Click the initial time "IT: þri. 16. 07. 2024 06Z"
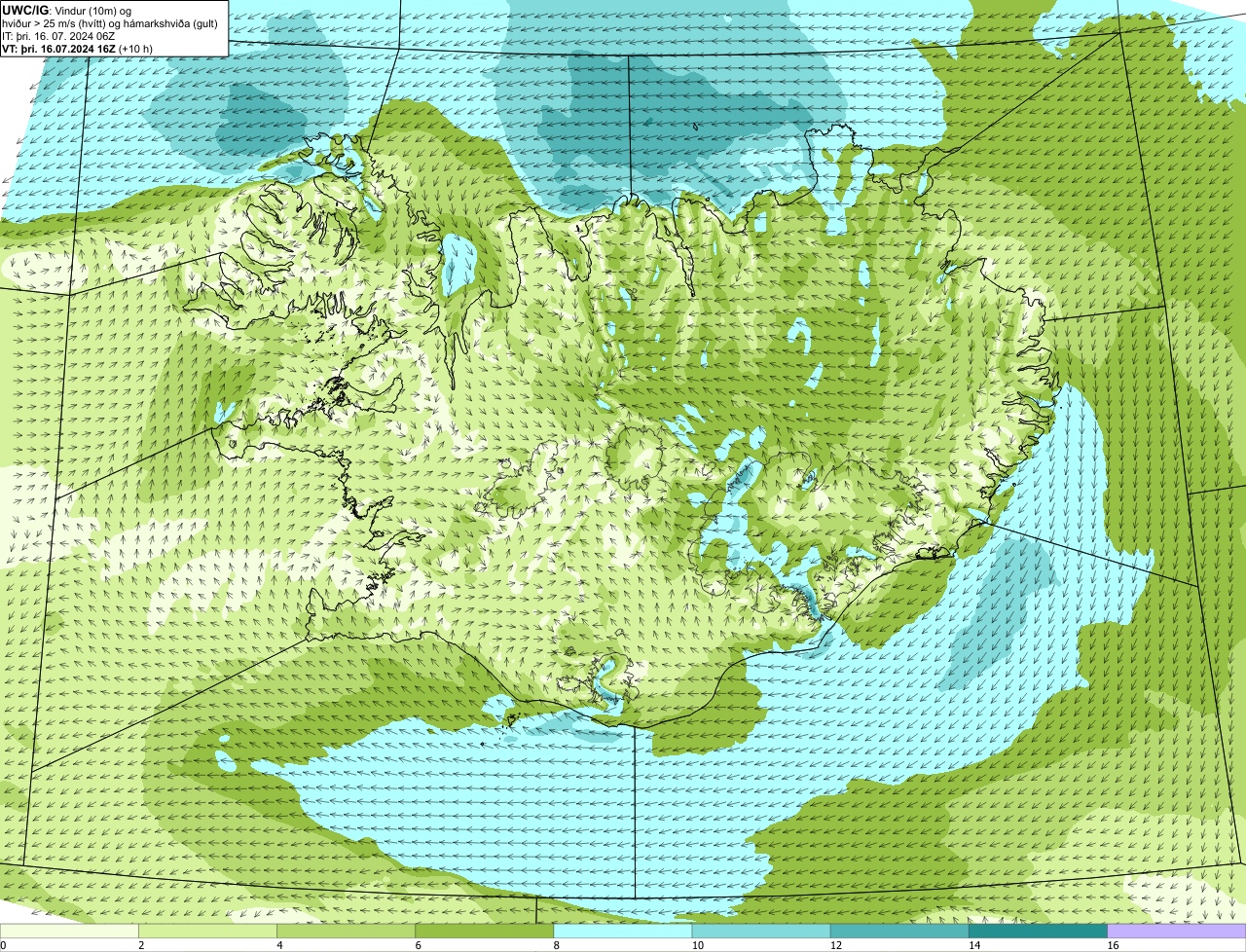1246x952 pixels. tap(59, 36)
